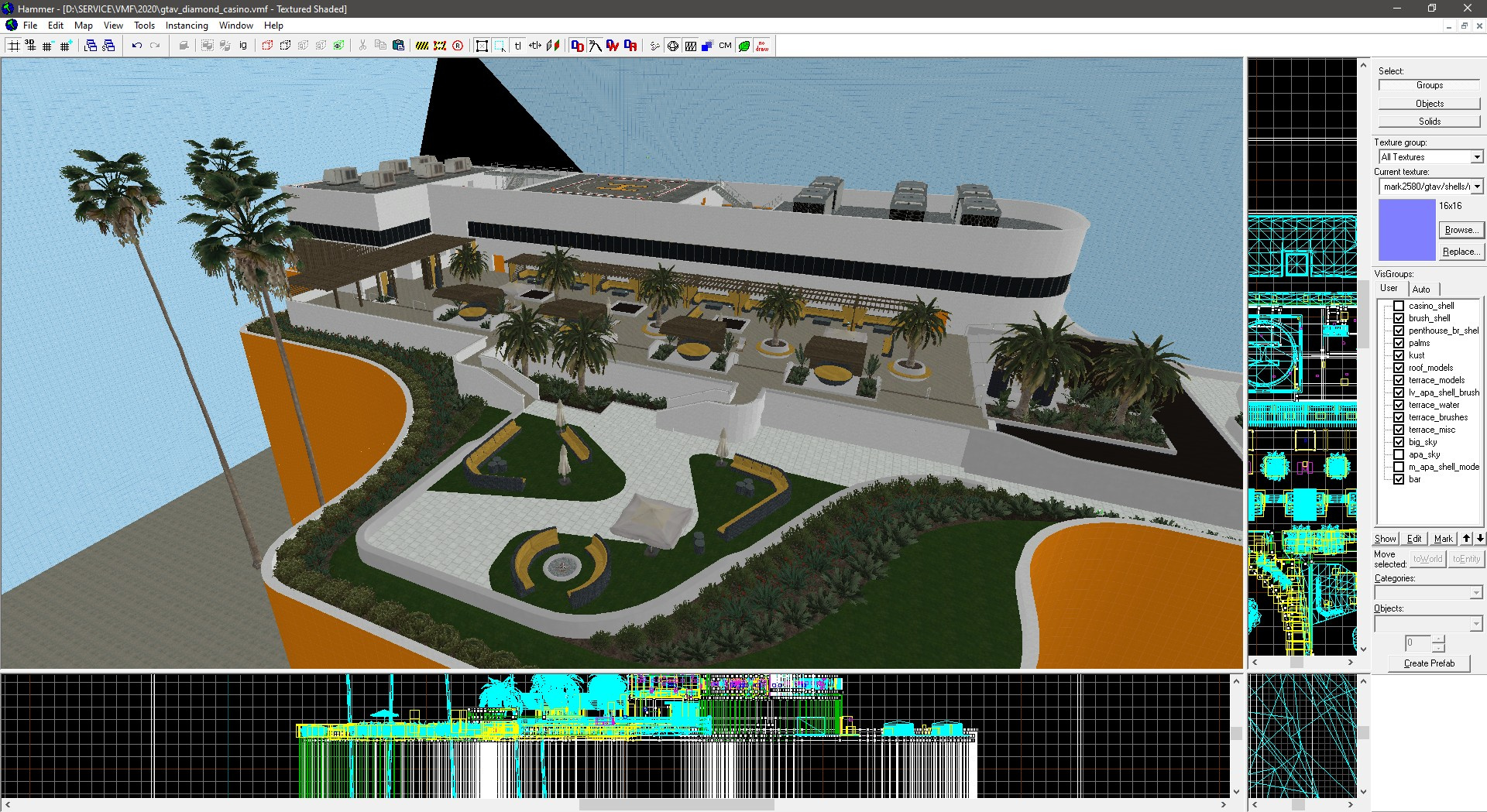The height and width of the screenshot is (812, 1487).
Task: Click the Show visgroup button
Action: [x=1386, y=539]
